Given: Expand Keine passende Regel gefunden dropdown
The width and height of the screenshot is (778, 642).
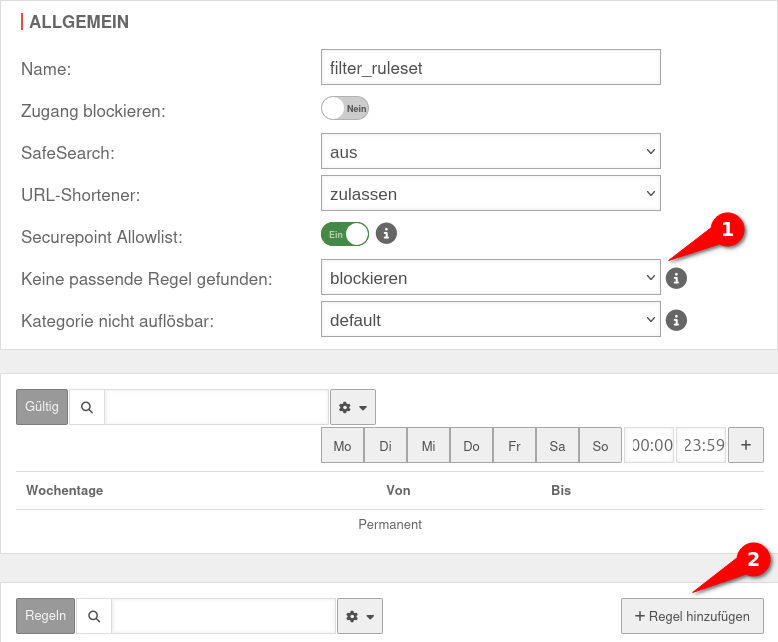Looking at the screenshot, I should click(x=490, y=278).
